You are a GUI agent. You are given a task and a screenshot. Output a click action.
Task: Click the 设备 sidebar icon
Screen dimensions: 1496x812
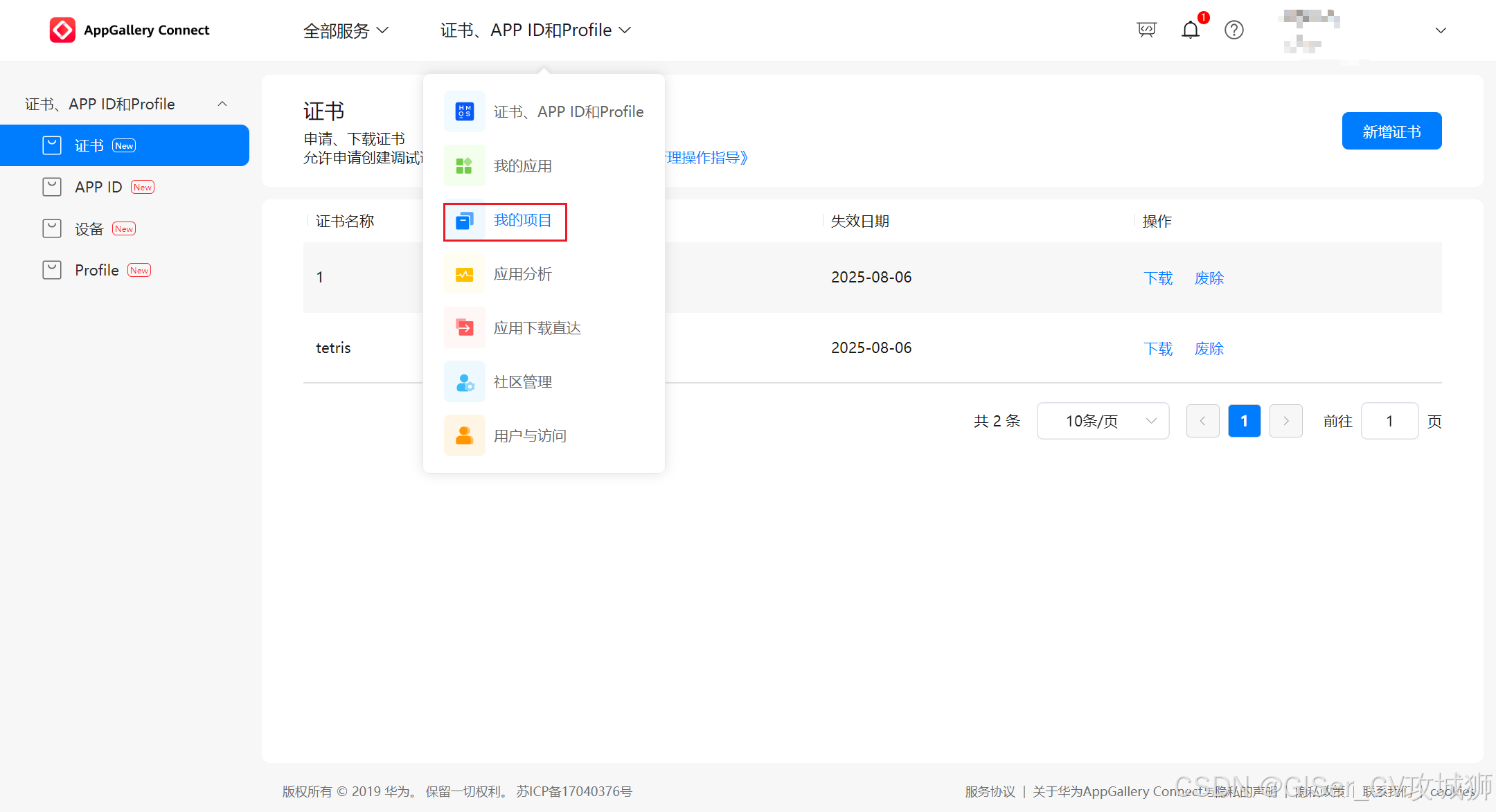click(x=52, y=228)
